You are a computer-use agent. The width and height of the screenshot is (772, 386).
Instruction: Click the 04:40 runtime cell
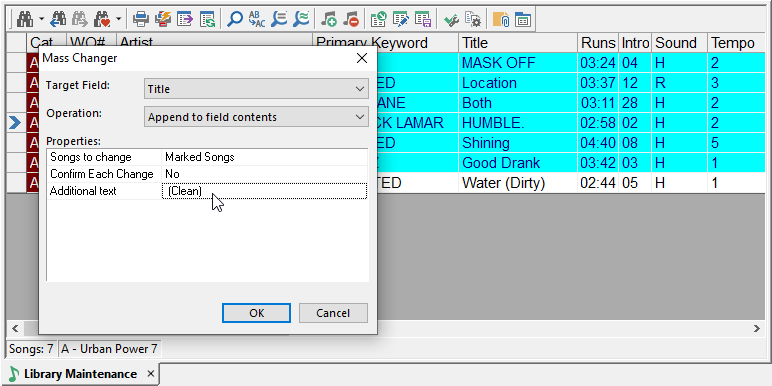pos(598,143)
